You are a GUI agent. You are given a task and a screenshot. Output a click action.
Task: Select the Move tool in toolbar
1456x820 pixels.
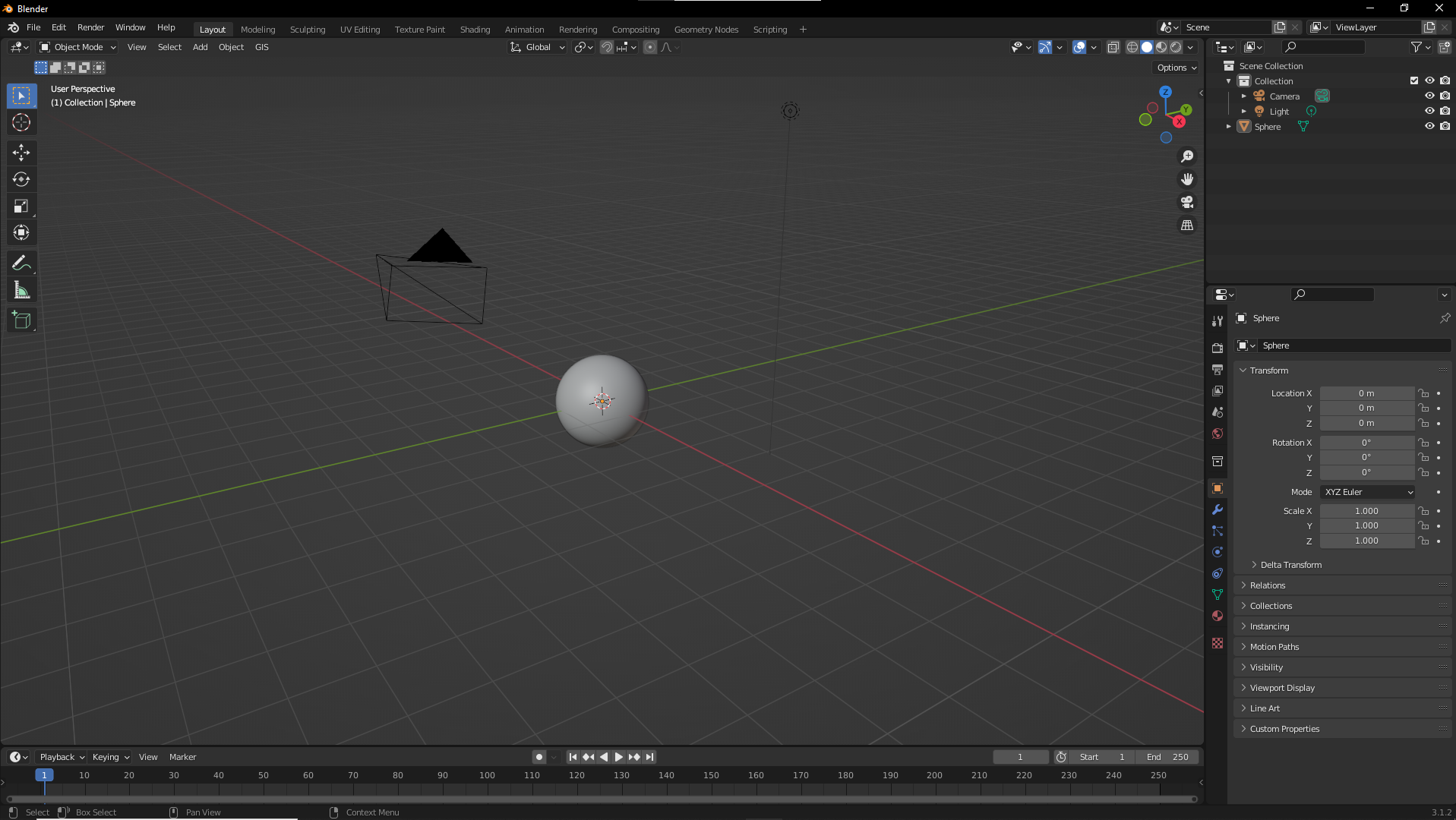click(x=21, y=153)
